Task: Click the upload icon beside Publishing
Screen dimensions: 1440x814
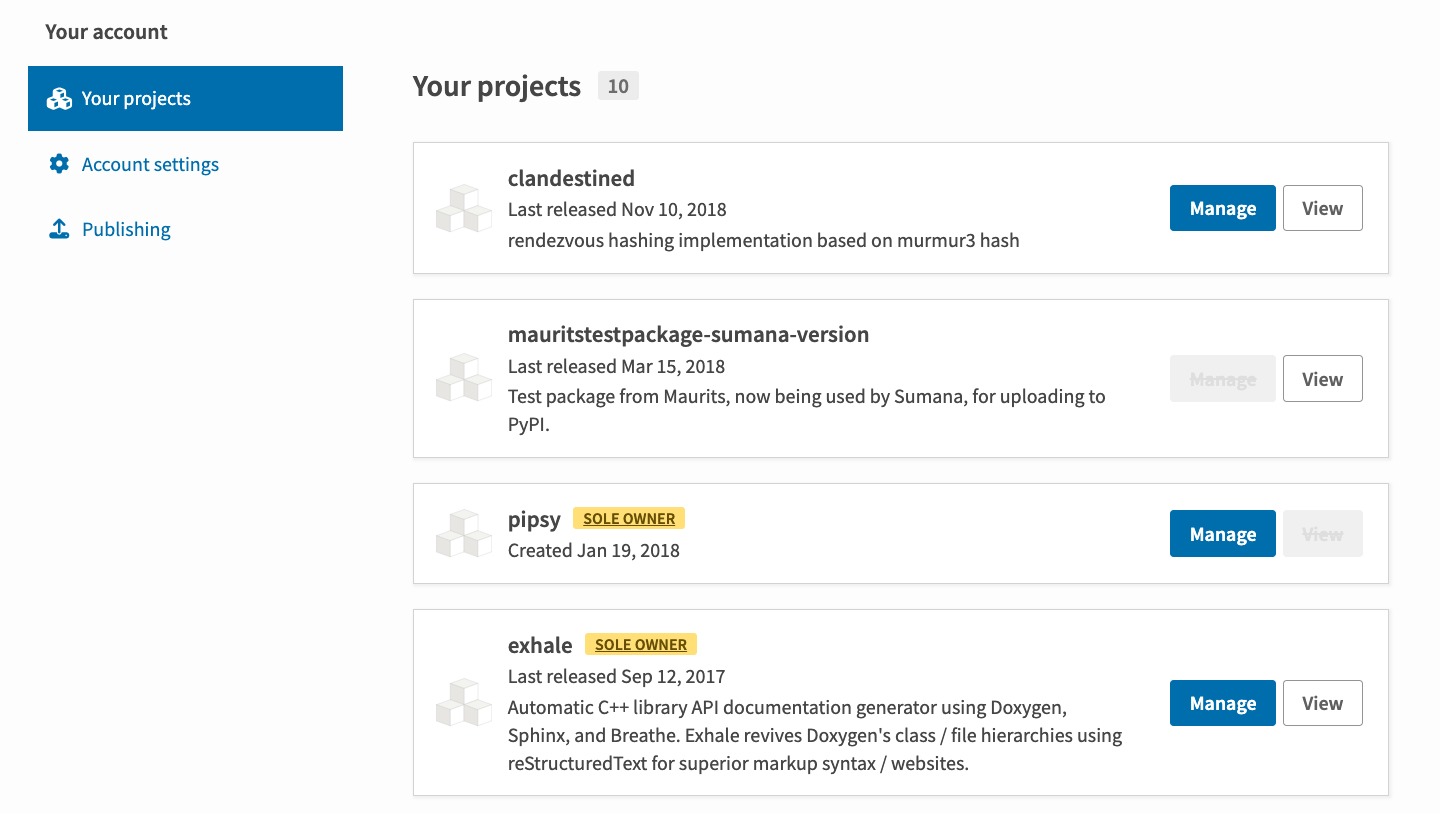Action: [60, 229]
